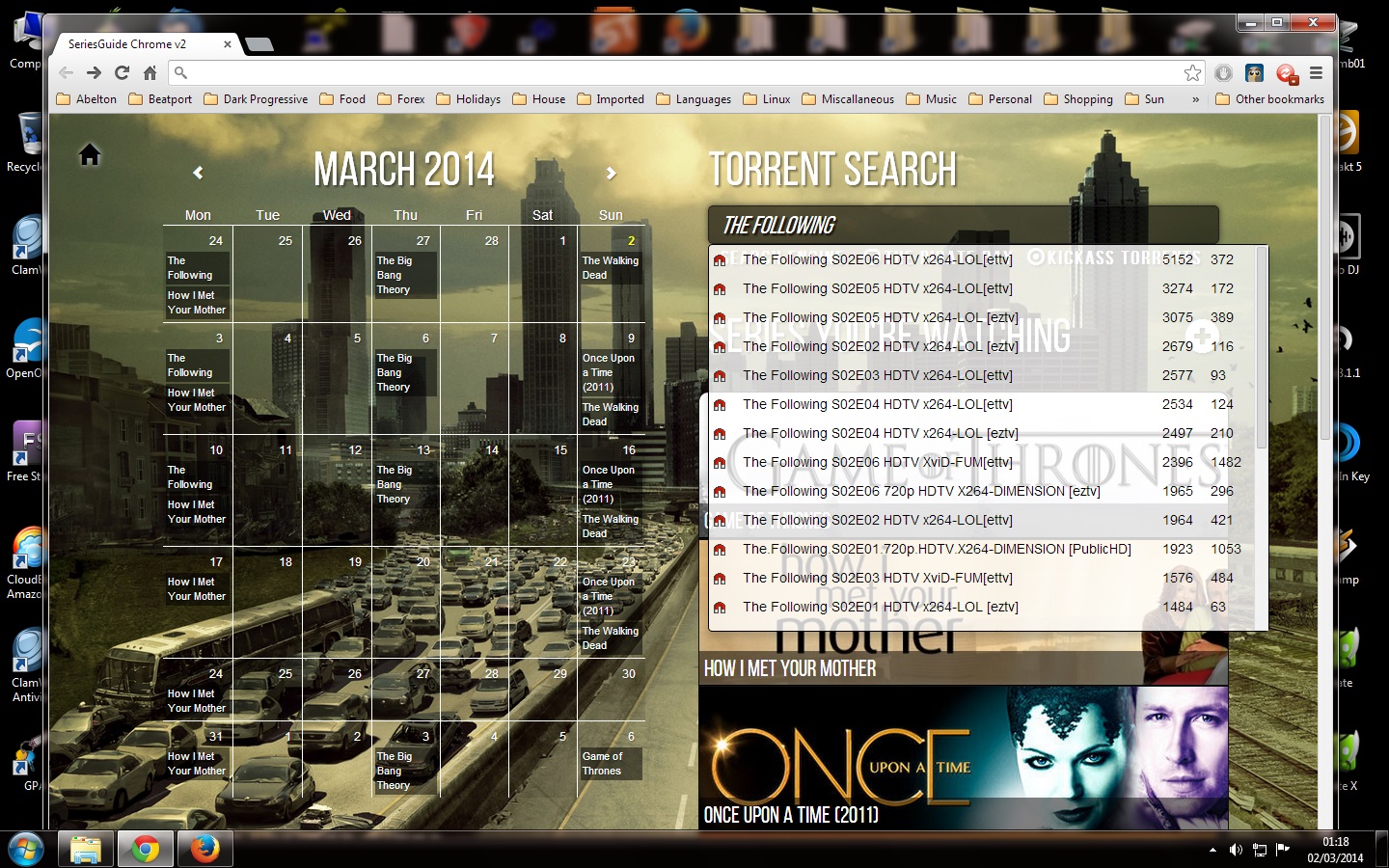Go to the previous month in calendar

pos(198,173)
